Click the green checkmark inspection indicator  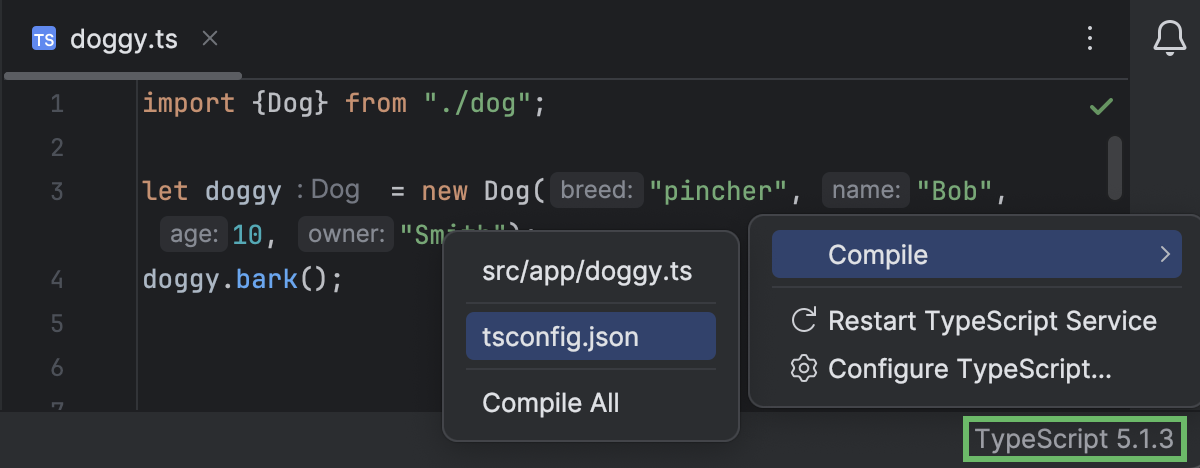tap(1101, 105)
